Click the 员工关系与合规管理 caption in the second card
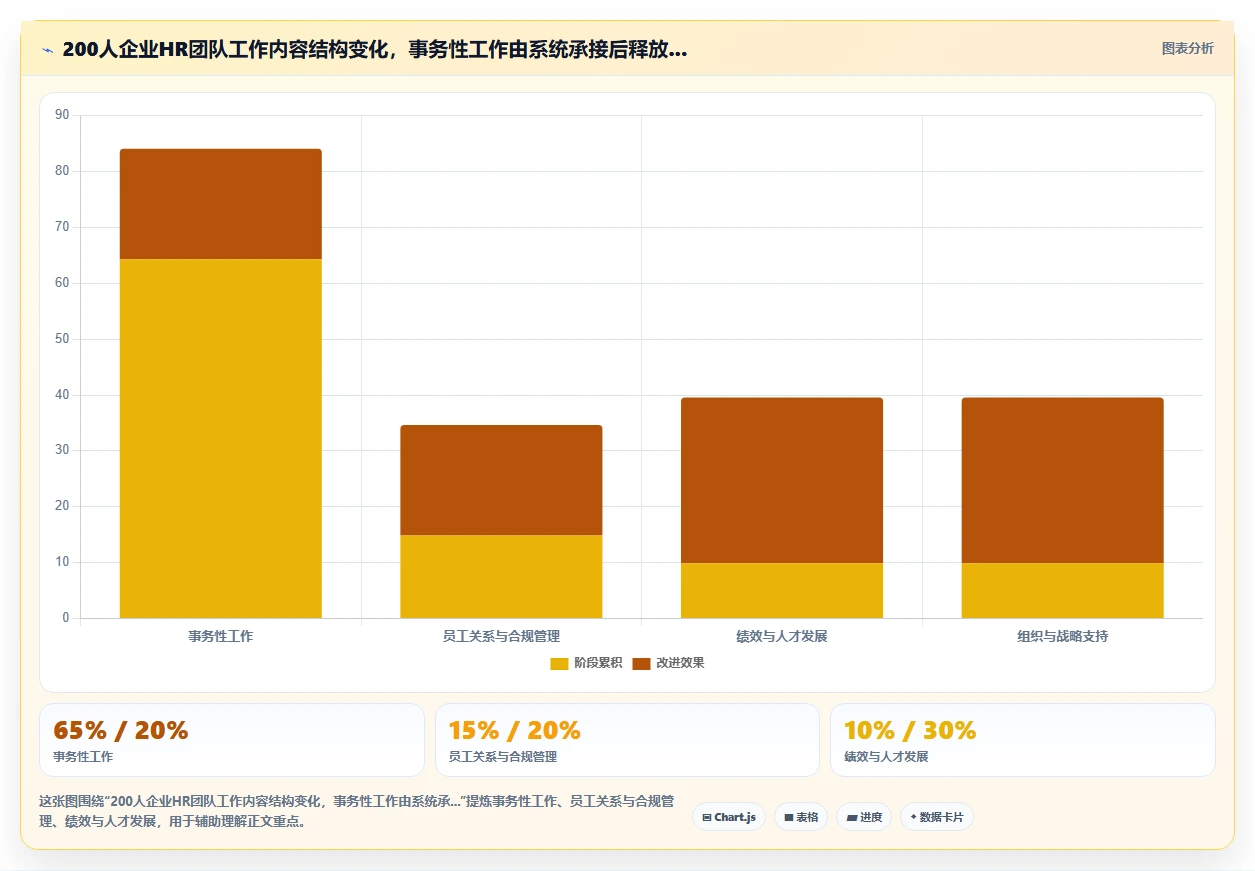Screen dimensions: 1255x871 point(503,757)
